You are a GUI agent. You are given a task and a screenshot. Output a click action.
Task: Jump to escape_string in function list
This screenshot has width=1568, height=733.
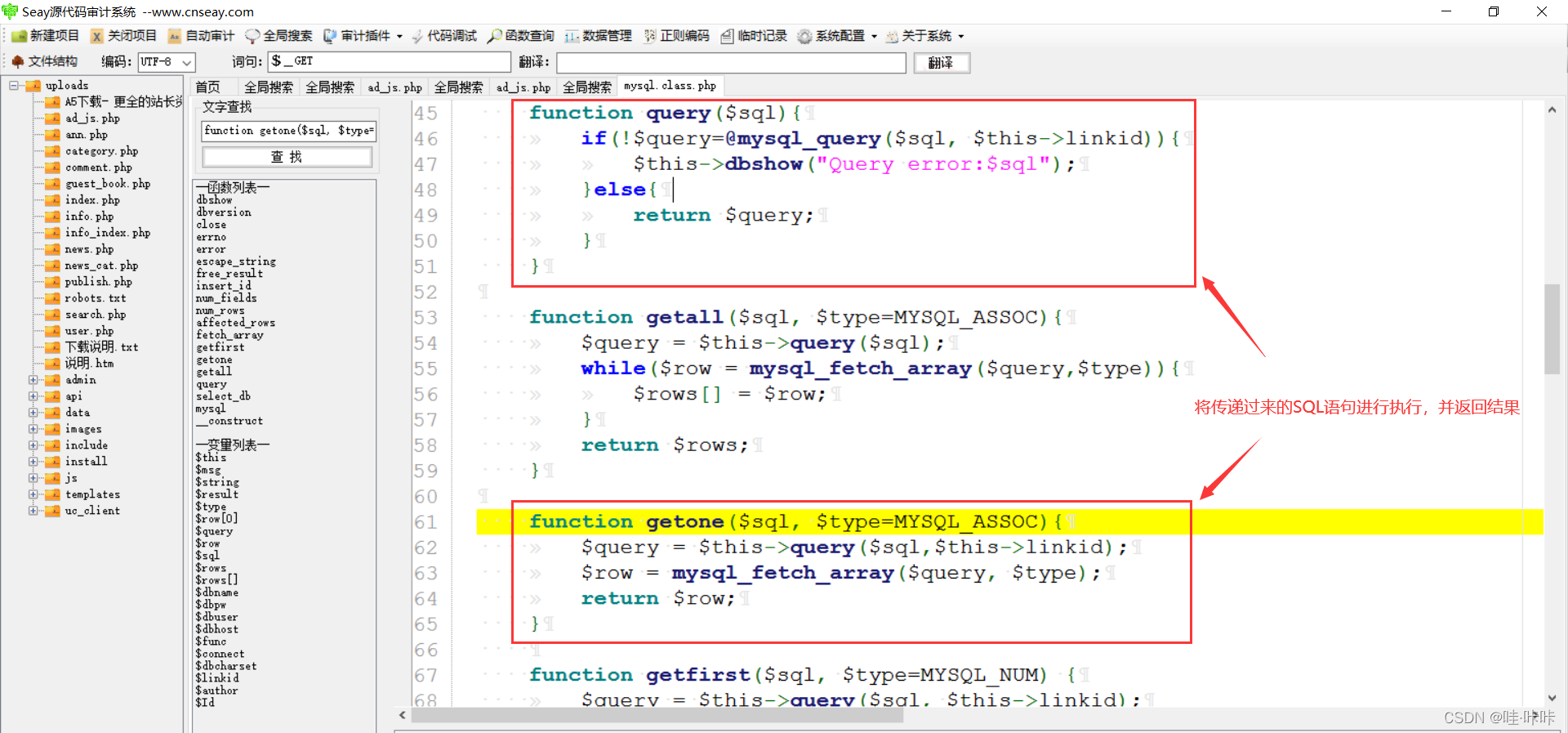point(236,261)
